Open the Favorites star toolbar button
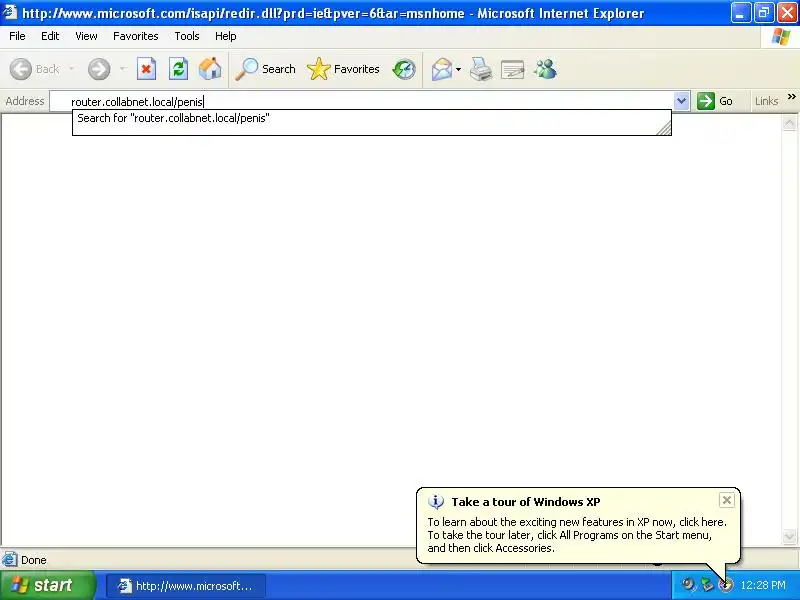Screen dimensions: 800x600 [343, 69]
